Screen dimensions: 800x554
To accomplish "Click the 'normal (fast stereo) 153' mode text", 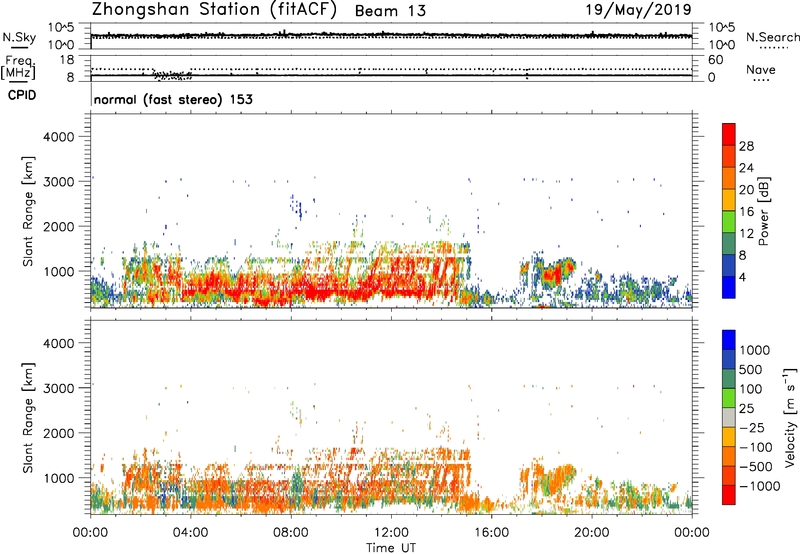I will click(x=173, y=100).
